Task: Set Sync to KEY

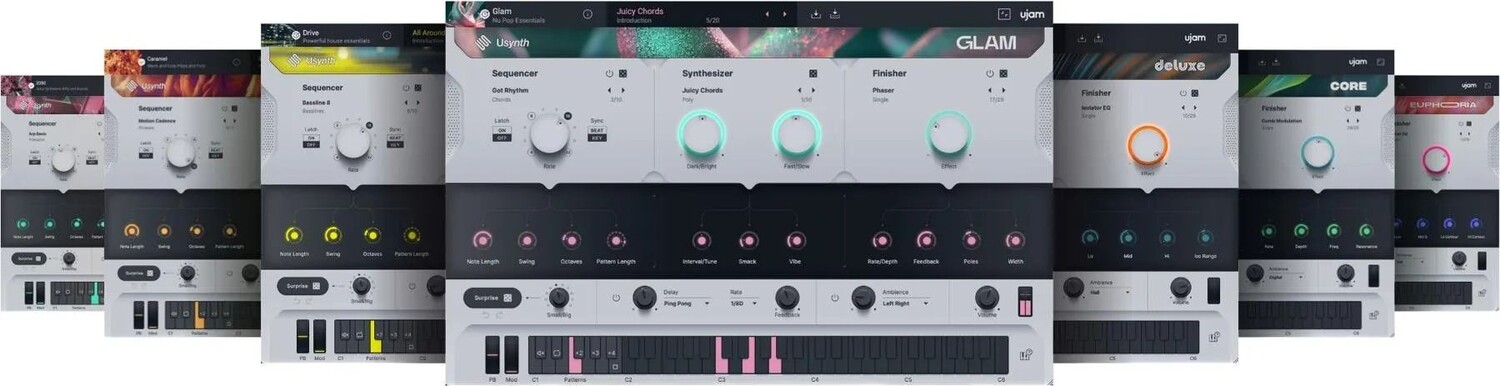Action: (x=597, y=138)
